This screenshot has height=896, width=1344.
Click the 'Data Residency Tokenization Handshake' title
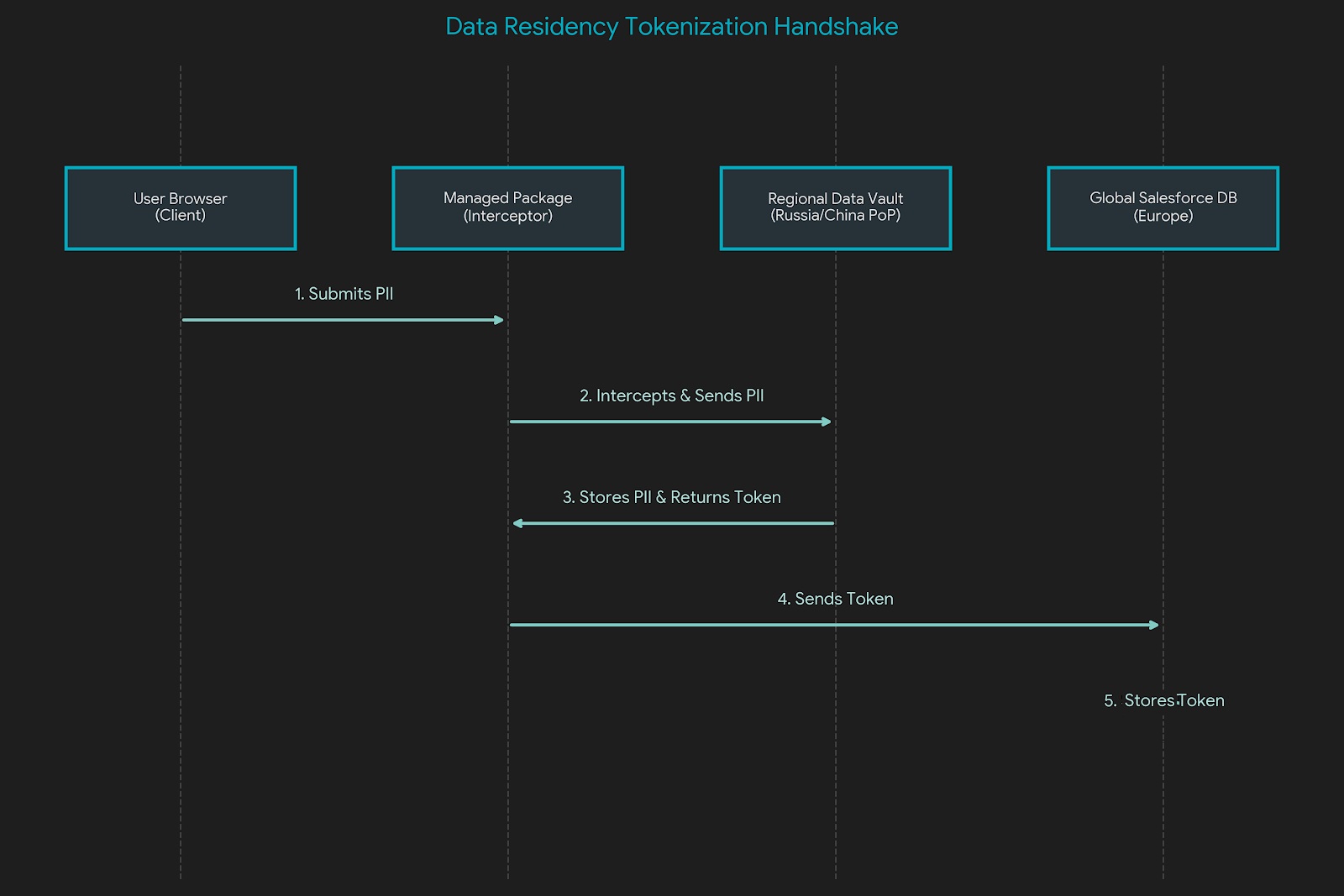[671, 27]
